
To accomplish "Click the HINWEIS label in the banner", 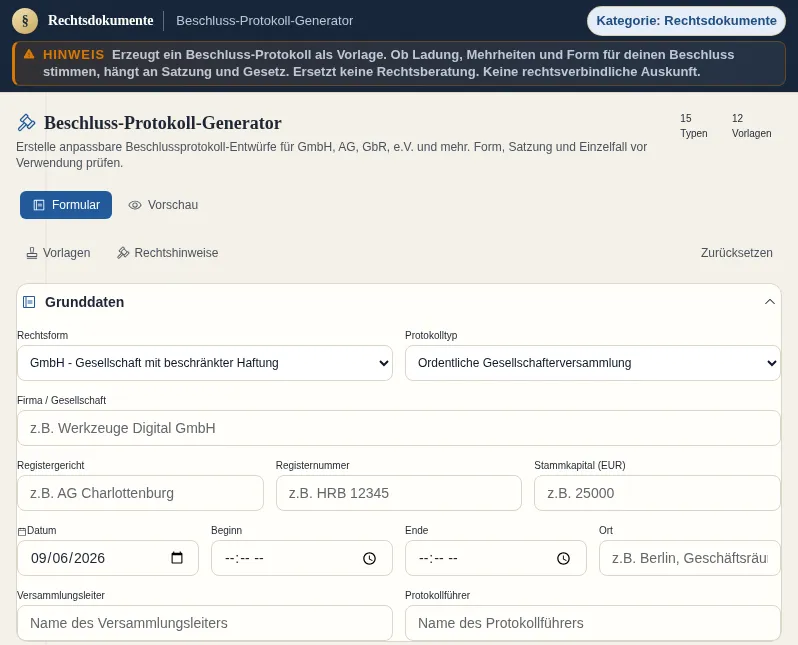I will click(x=73, y=54).
